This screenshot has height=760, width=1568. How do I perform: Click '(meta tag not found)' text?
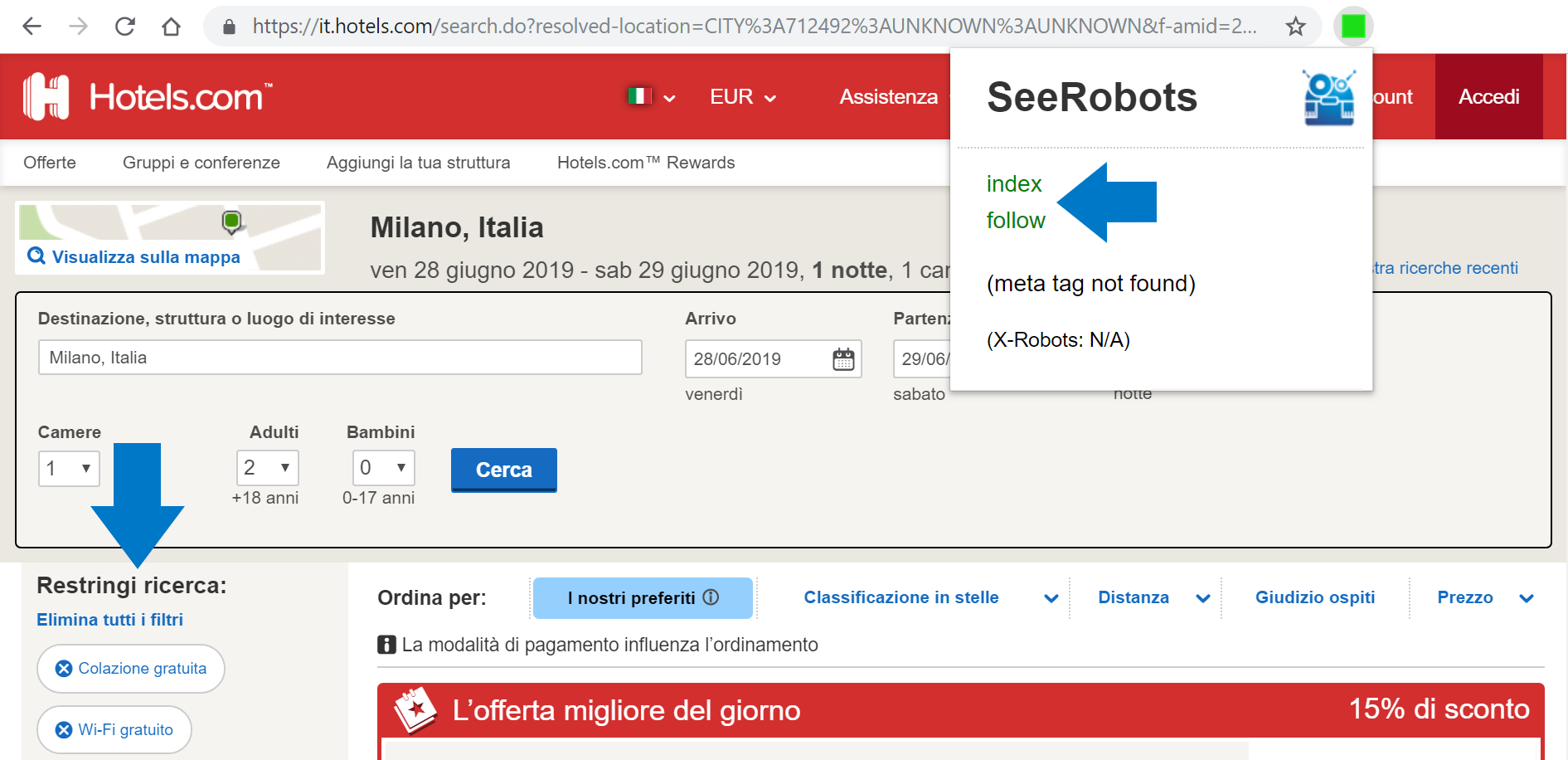[x=1091, y=284]
